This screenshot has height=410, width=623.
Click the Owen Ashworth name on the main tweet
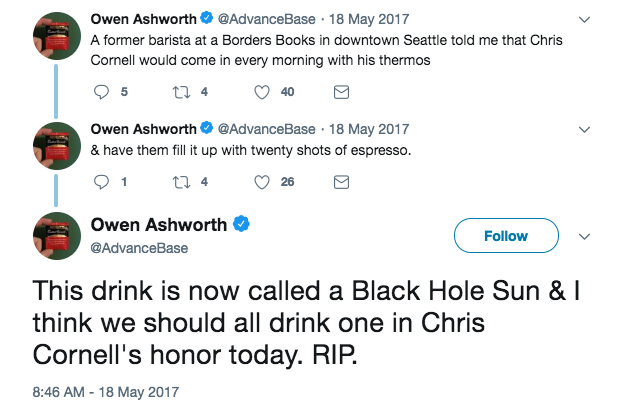click(159, 224)
